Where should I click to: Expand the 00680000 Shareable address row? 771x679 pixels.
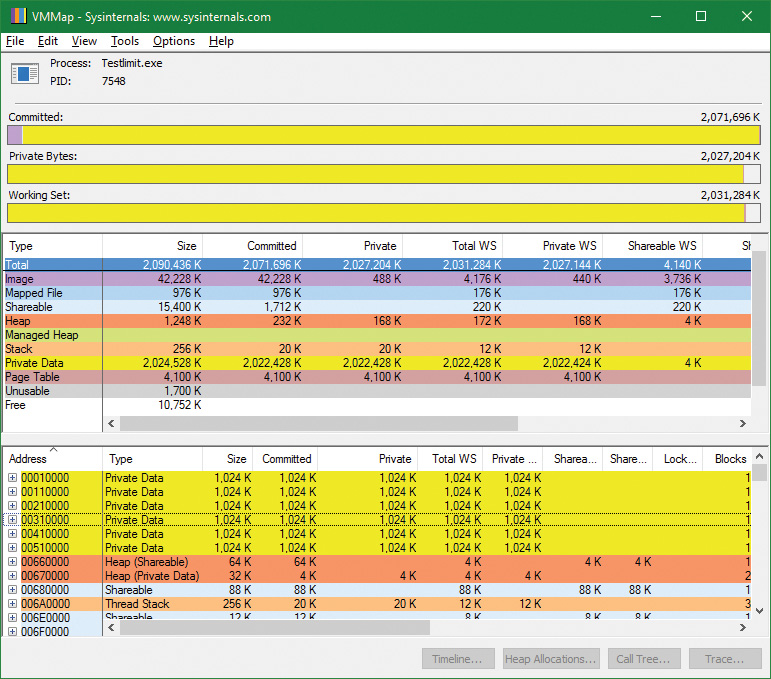coord(13,590)
